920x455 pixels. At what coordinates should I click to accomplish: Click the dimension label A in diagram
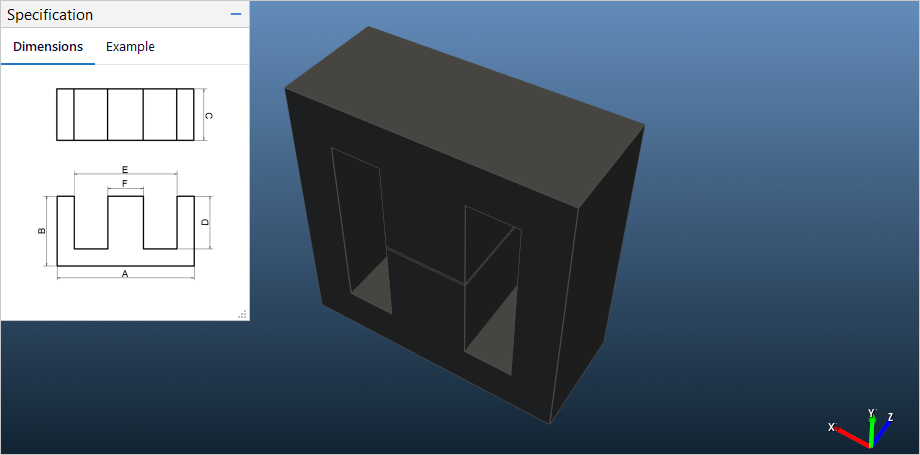[x=124, y=274]
